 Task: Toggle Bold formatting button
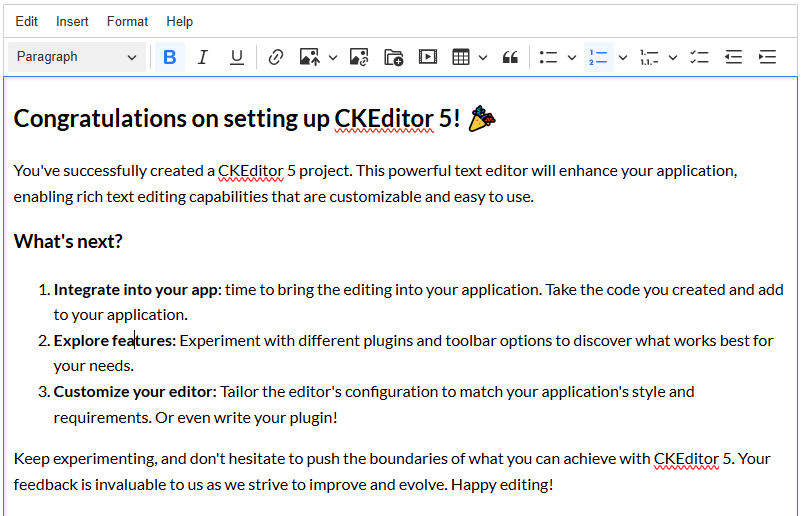pos(170,57)
